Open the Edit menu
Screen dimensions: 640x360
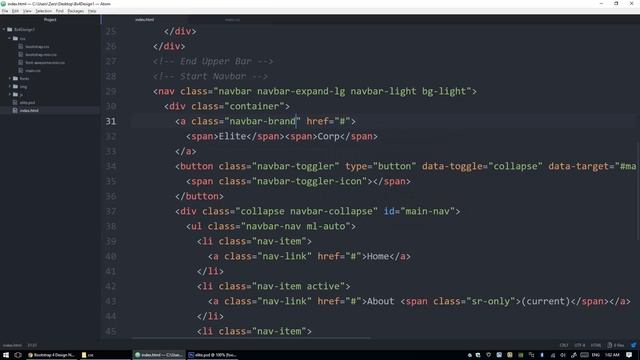[x=16, y=11]
